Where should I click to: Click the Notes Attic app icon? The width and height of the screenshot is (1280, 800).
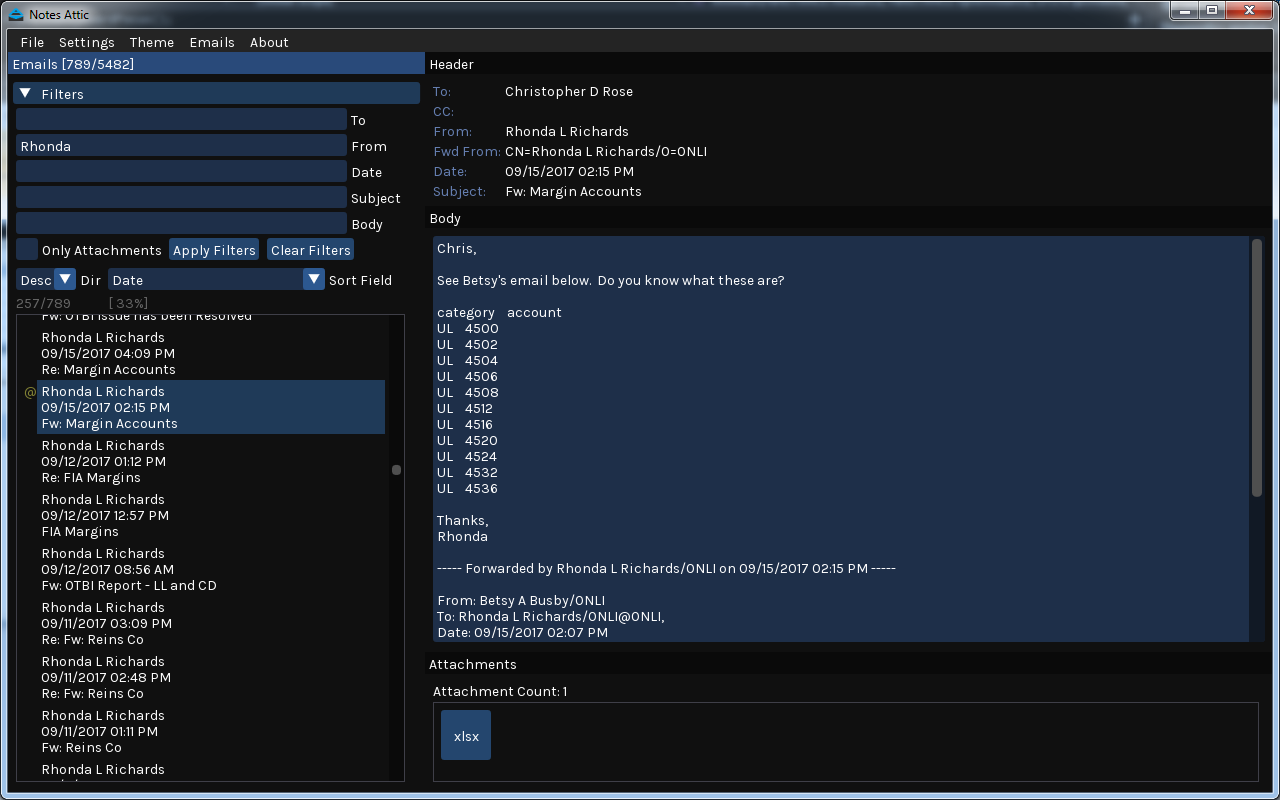click(x=16, y=14)
